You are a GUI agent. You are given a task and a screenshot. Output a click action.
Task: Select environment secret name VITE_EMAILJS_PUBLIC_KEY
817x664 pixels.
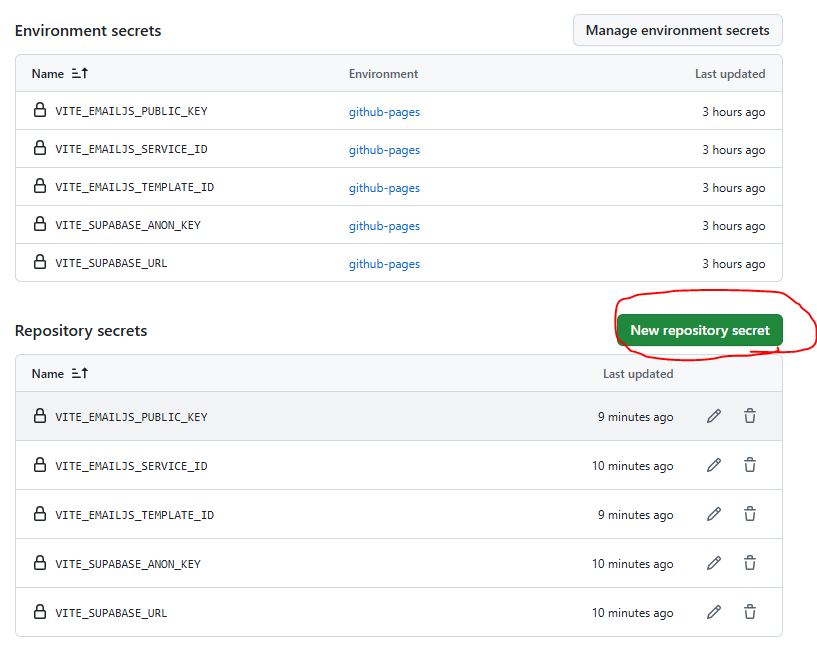point(131,111)
